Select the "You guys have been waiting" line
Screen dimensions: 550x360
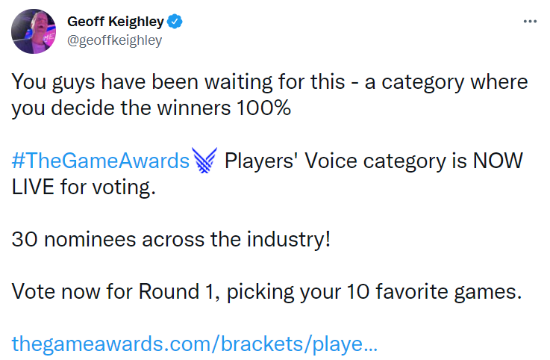pyautogui.click(x=270, y=82)
